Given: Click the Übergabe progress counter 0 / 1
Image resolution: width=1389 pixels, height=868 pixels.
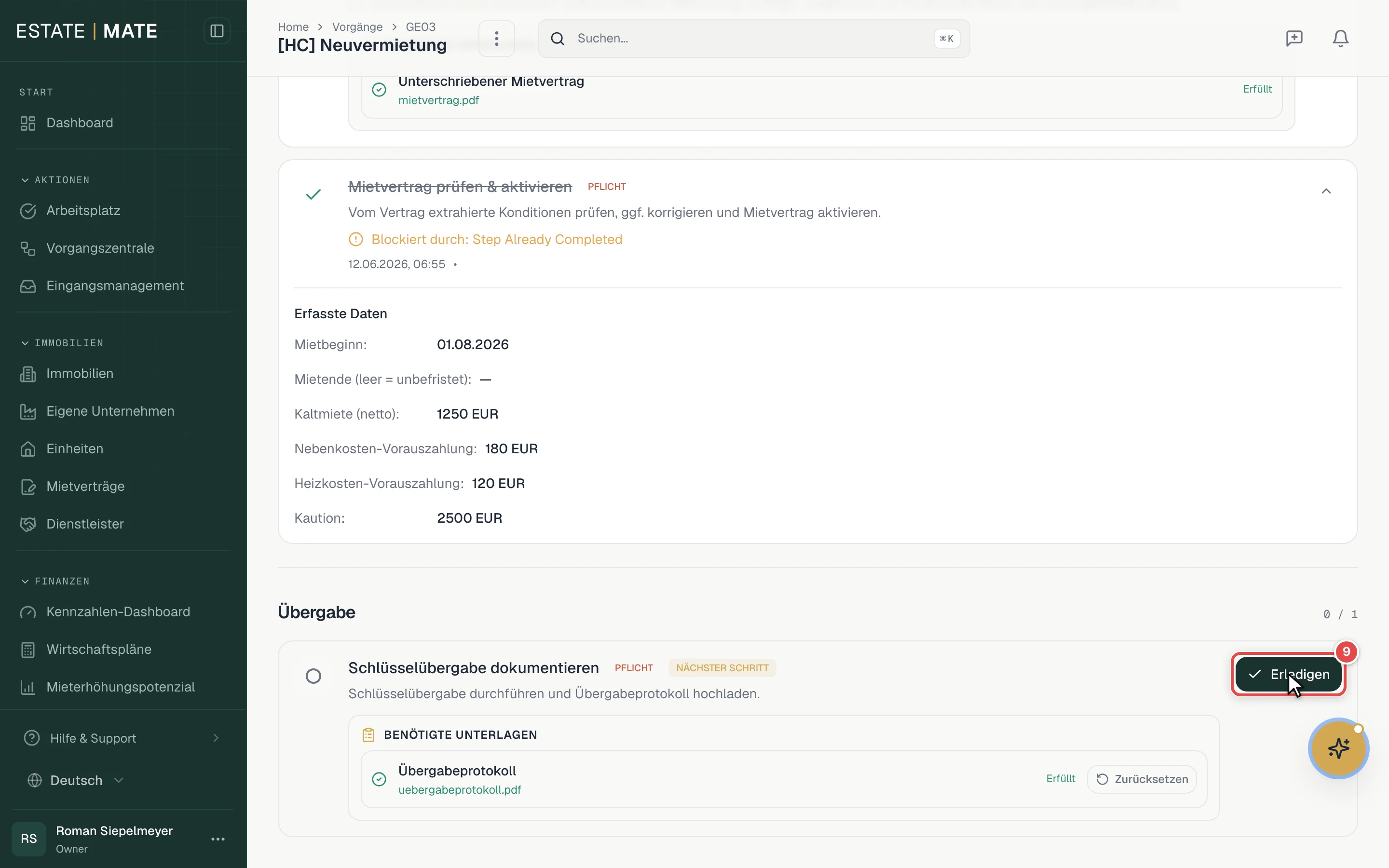Looking at the screenshot, I should coord(1340,614).
